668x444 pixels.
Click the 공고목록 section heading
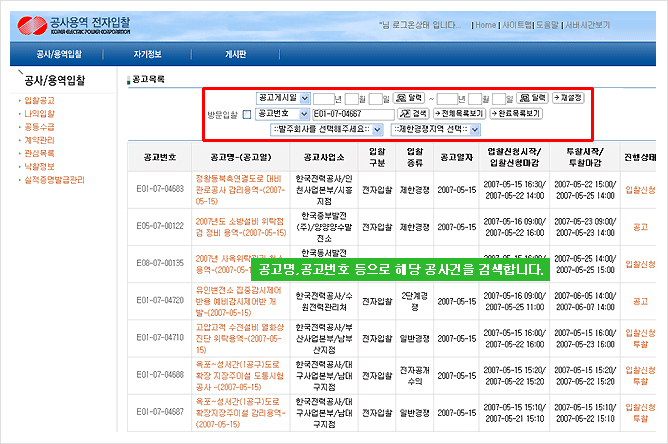coord(148,79)
